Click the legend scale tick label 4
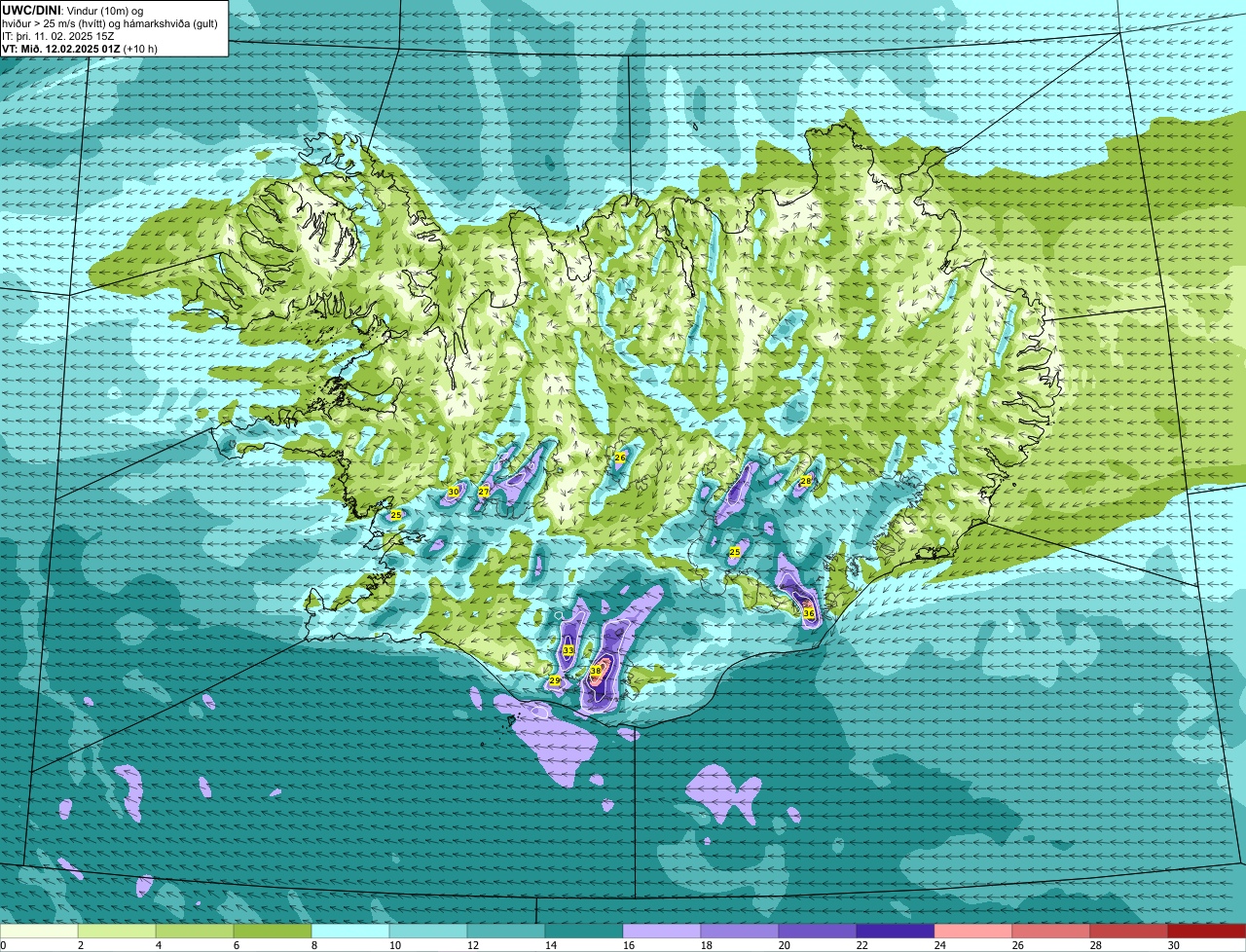 (x=159, y=945)
